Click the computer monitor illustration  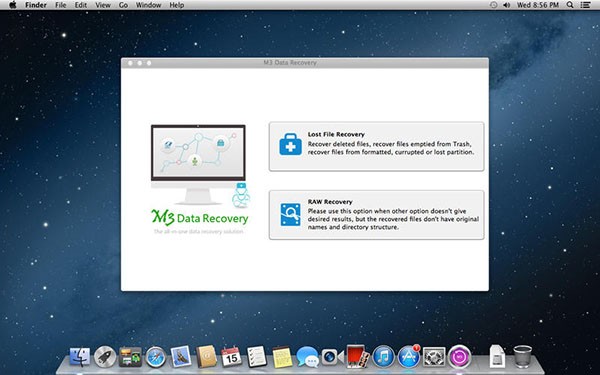198,164
